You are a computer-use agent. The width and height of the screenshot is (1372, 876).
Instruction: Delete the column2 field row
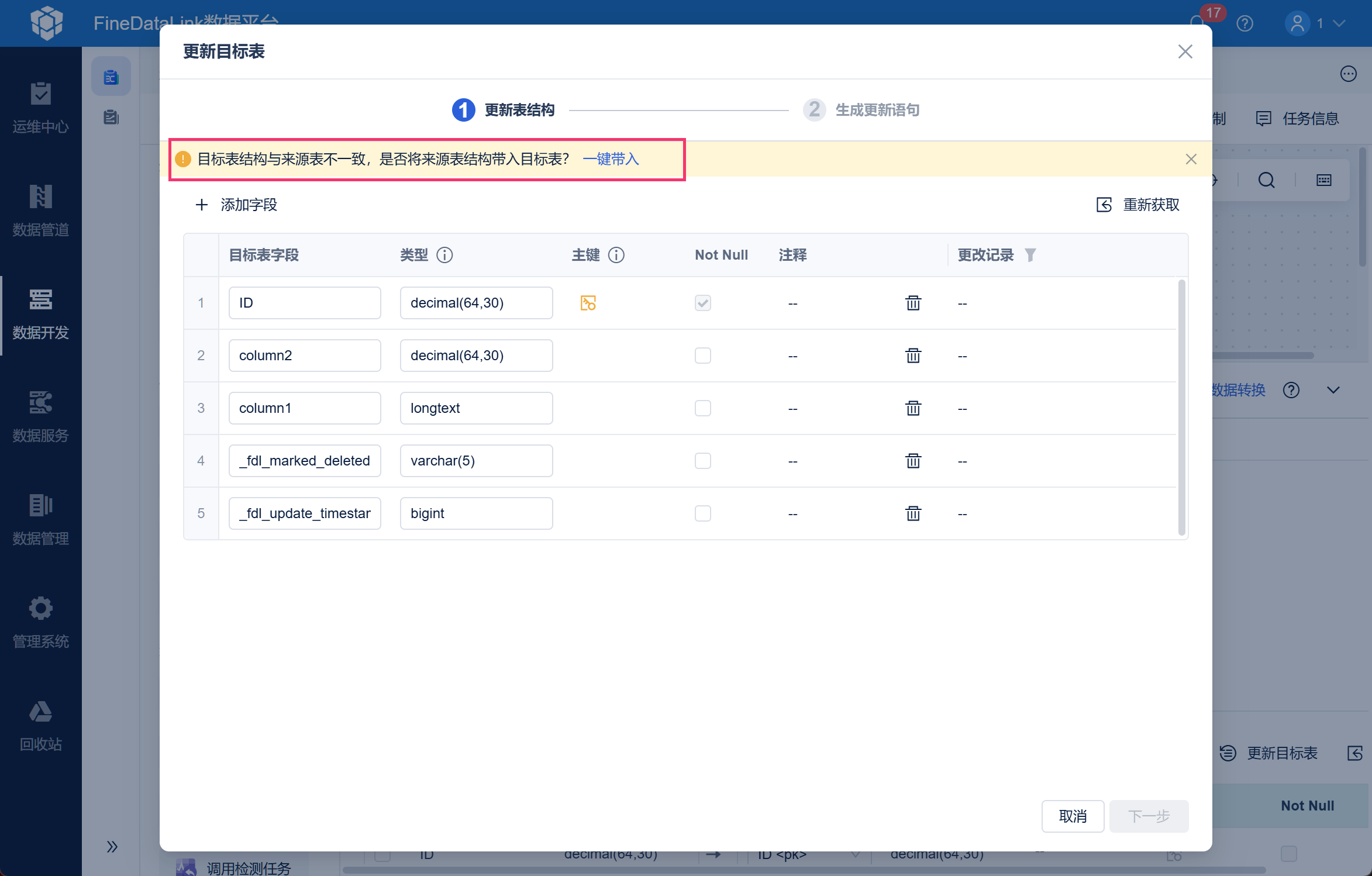point(913,356)
